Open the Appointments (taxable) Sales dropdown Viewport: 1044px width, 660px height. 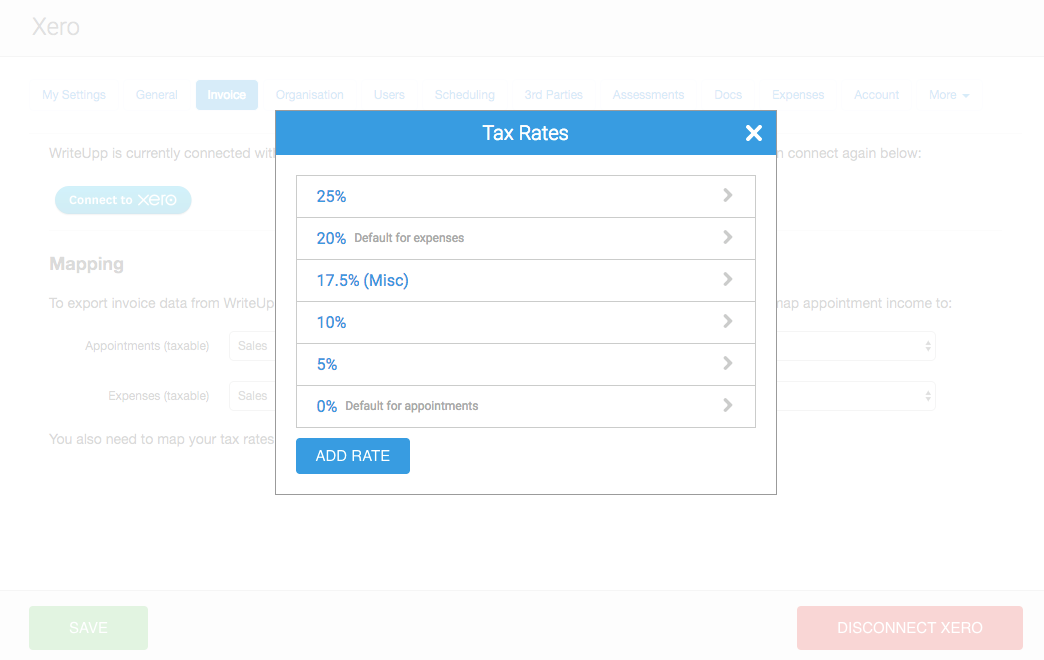tap(253, 346)
